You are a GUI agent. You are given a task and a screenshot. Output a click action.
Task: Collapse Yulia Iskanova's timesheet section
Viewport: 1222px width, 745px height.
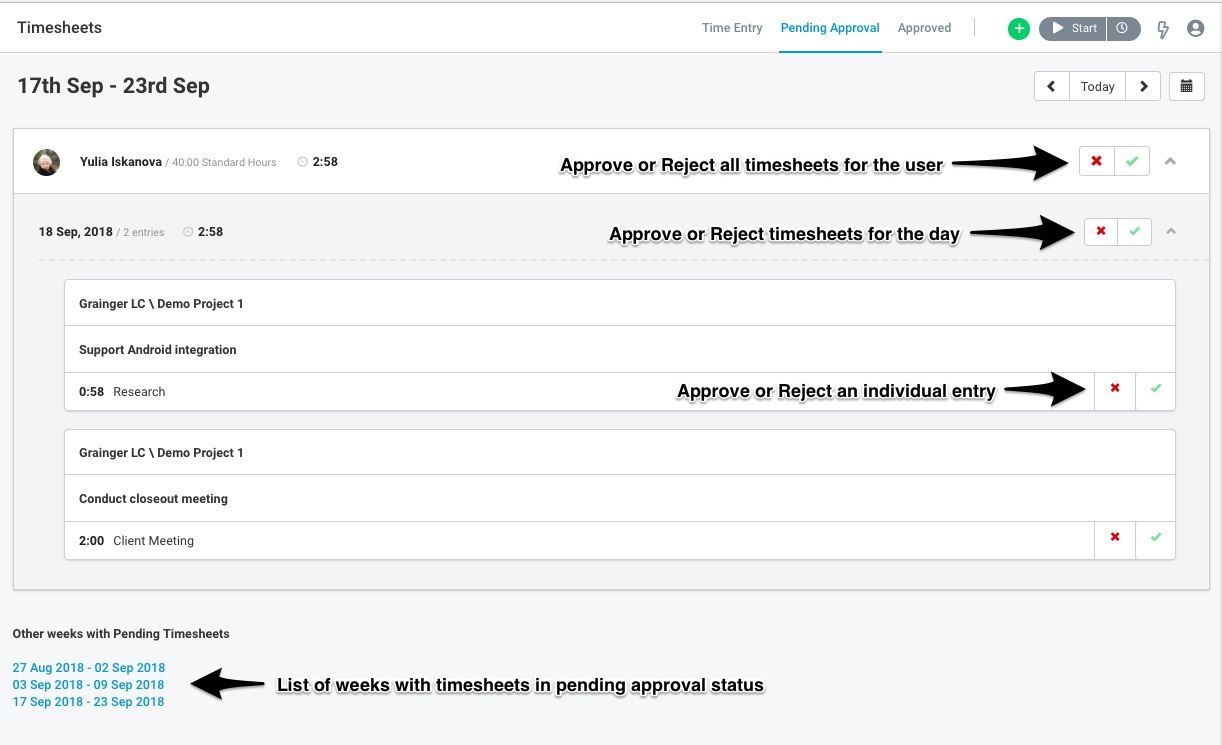point(1171,161)
